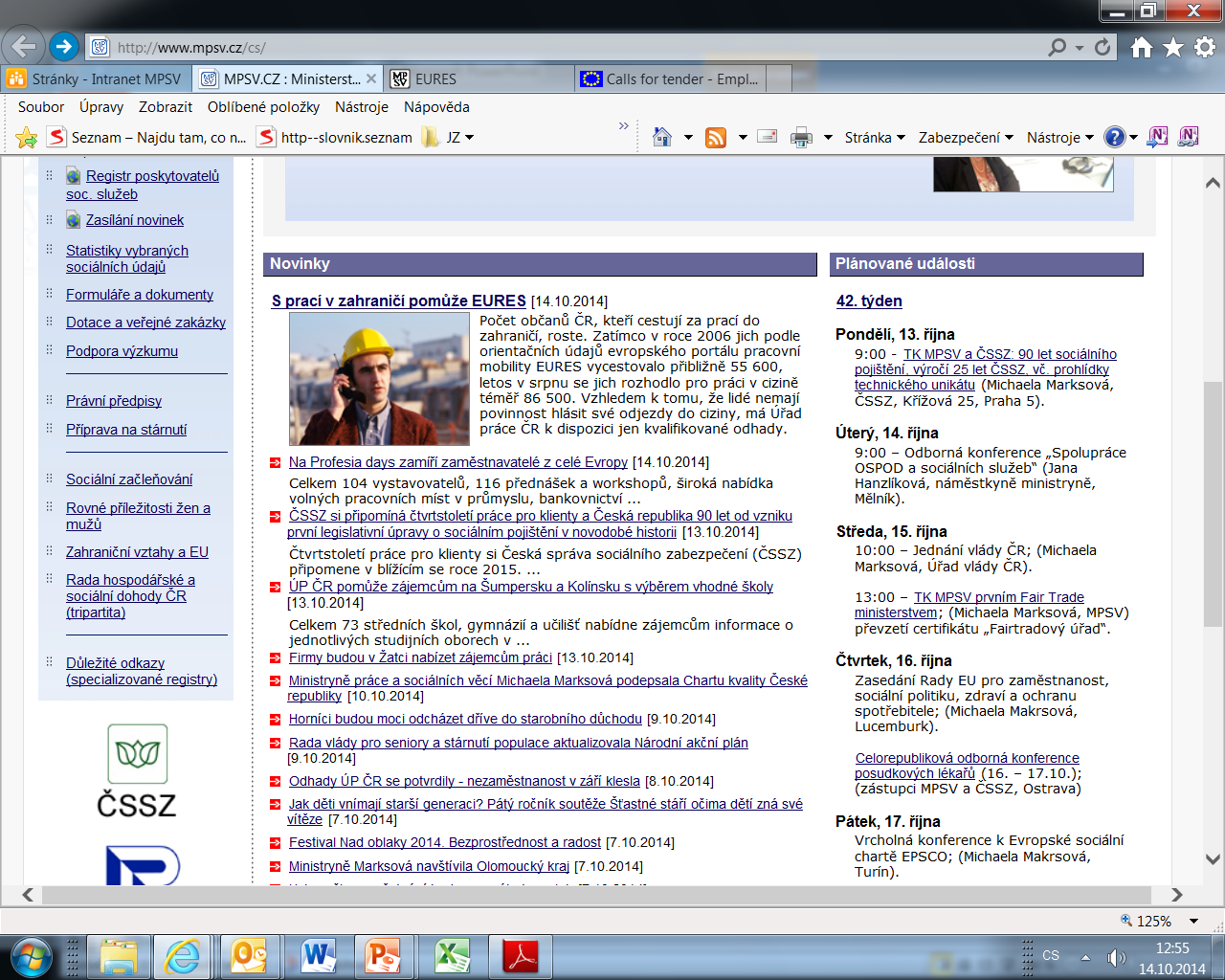Click the RSS feeds icon
1225x980 pixels.
pyautogui.click(x=716, y=137)
